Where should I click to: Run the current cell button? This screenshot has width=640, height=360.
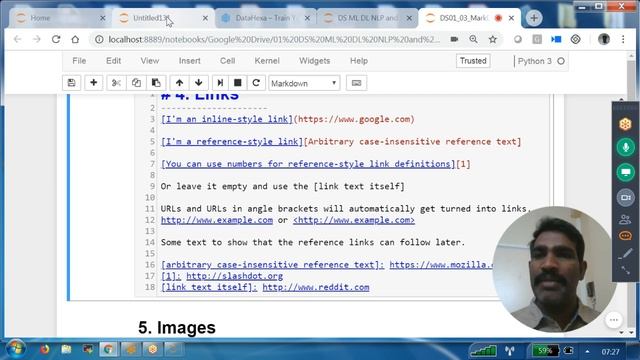click(220, 83)
